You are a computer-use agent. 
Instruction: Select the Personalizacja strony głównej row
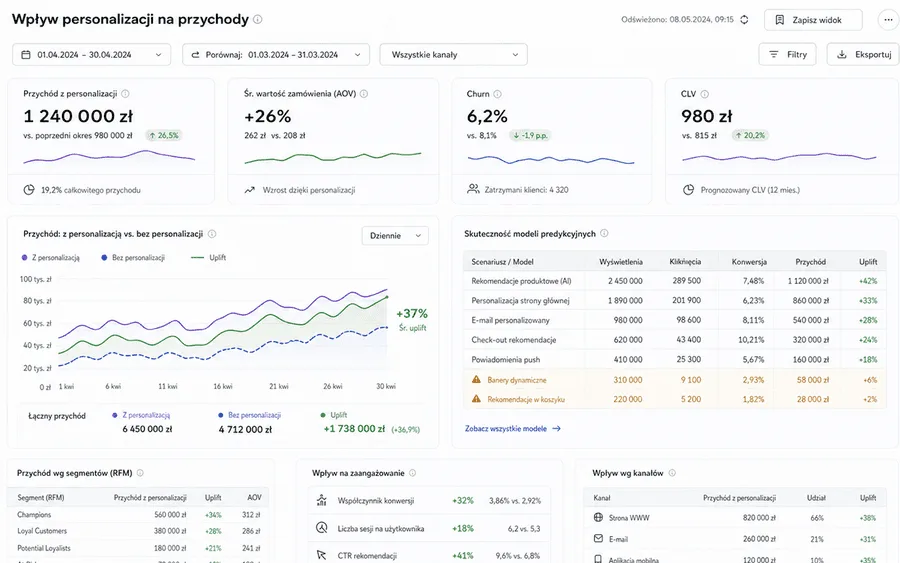[674, 301]
